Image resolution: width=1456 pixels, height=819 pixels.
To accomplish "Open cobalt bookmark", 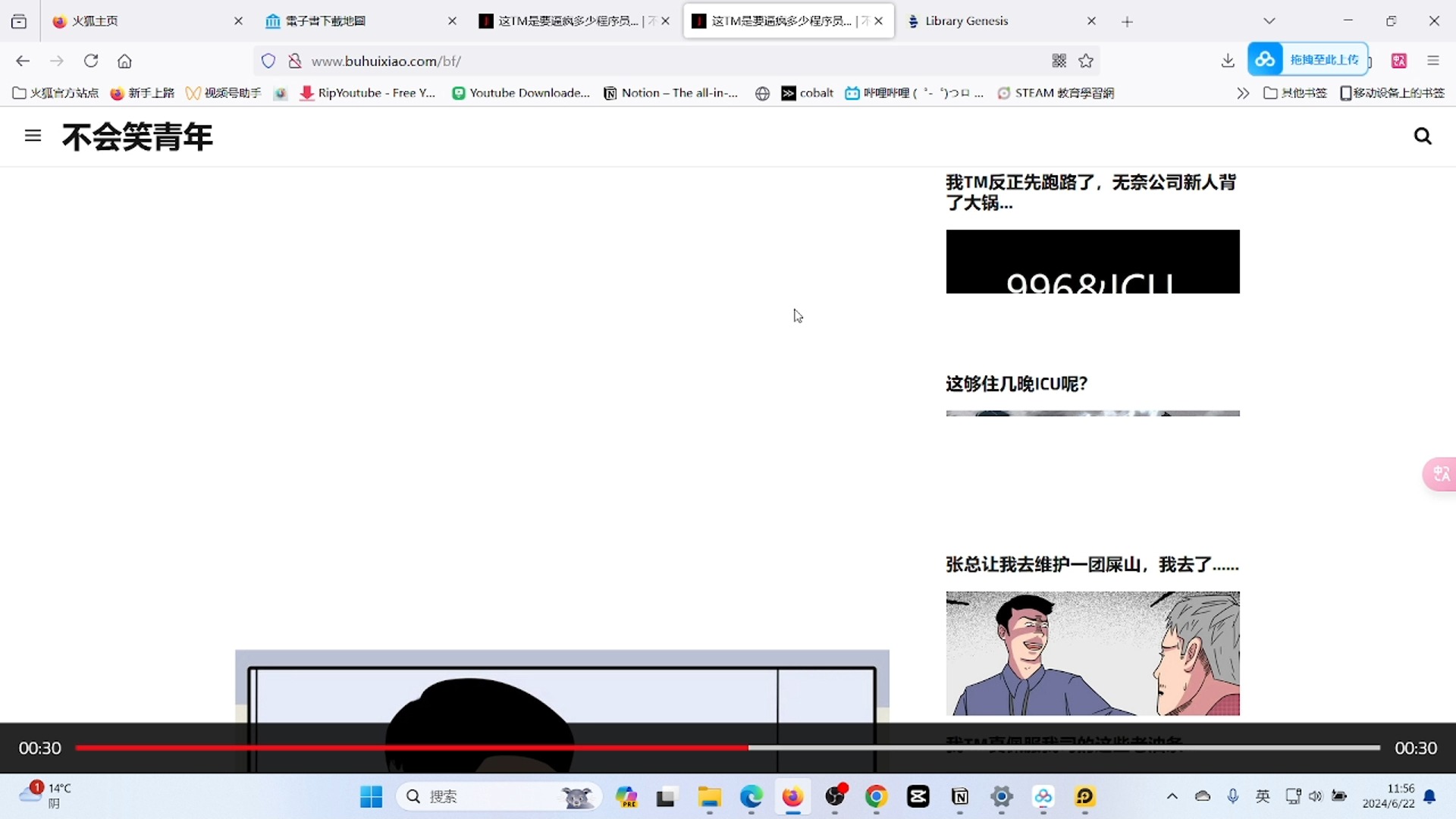I will point(808,93).
